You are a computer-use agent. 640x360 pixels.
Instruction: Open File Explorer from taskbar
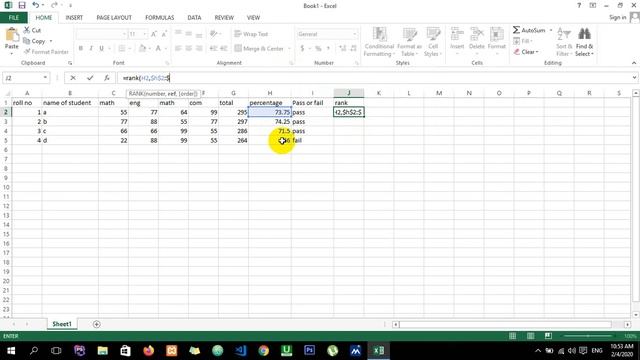coord(102,351)
